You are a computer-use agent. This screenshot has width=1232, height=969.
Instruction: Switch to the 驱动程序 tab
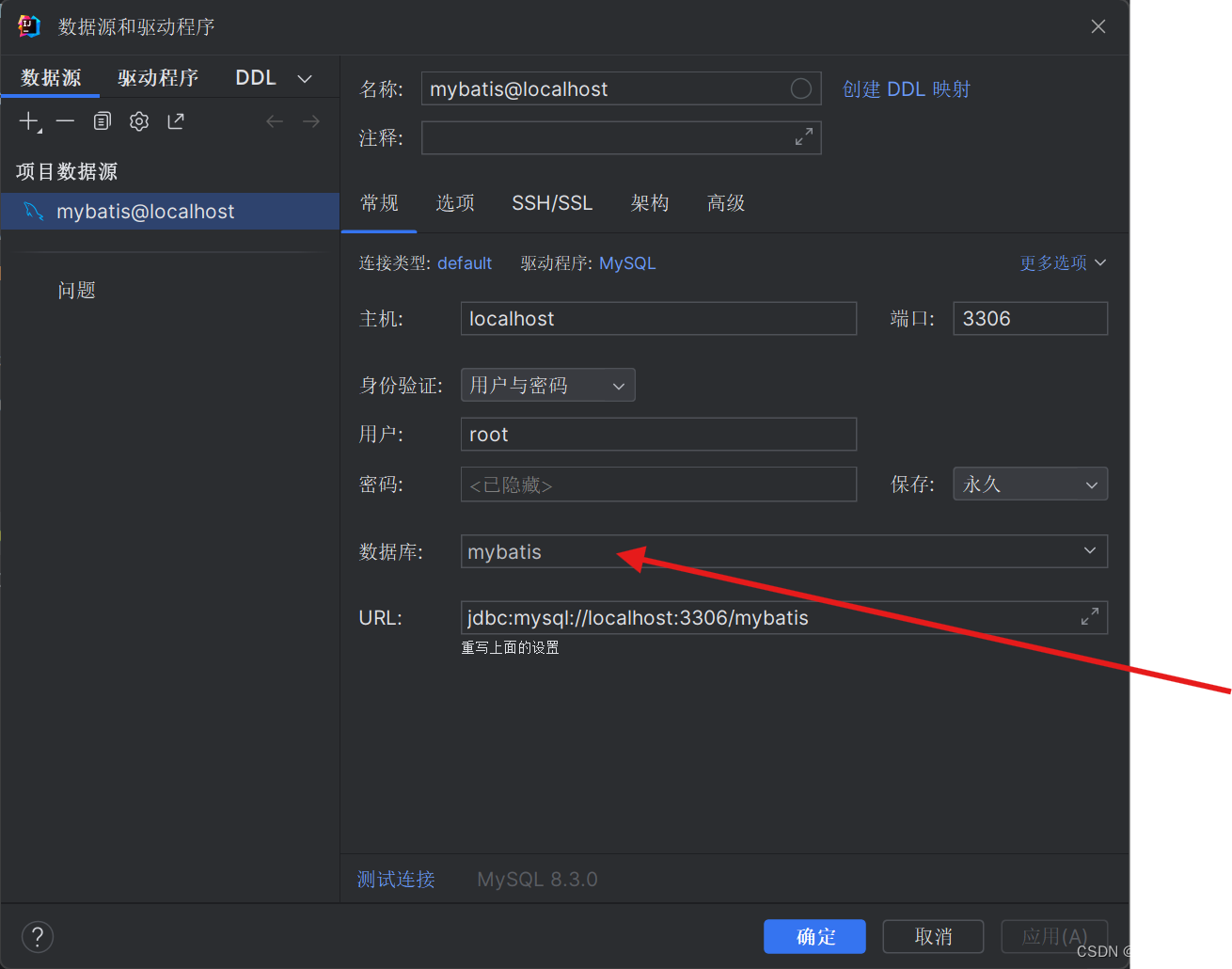pos(158,77)
